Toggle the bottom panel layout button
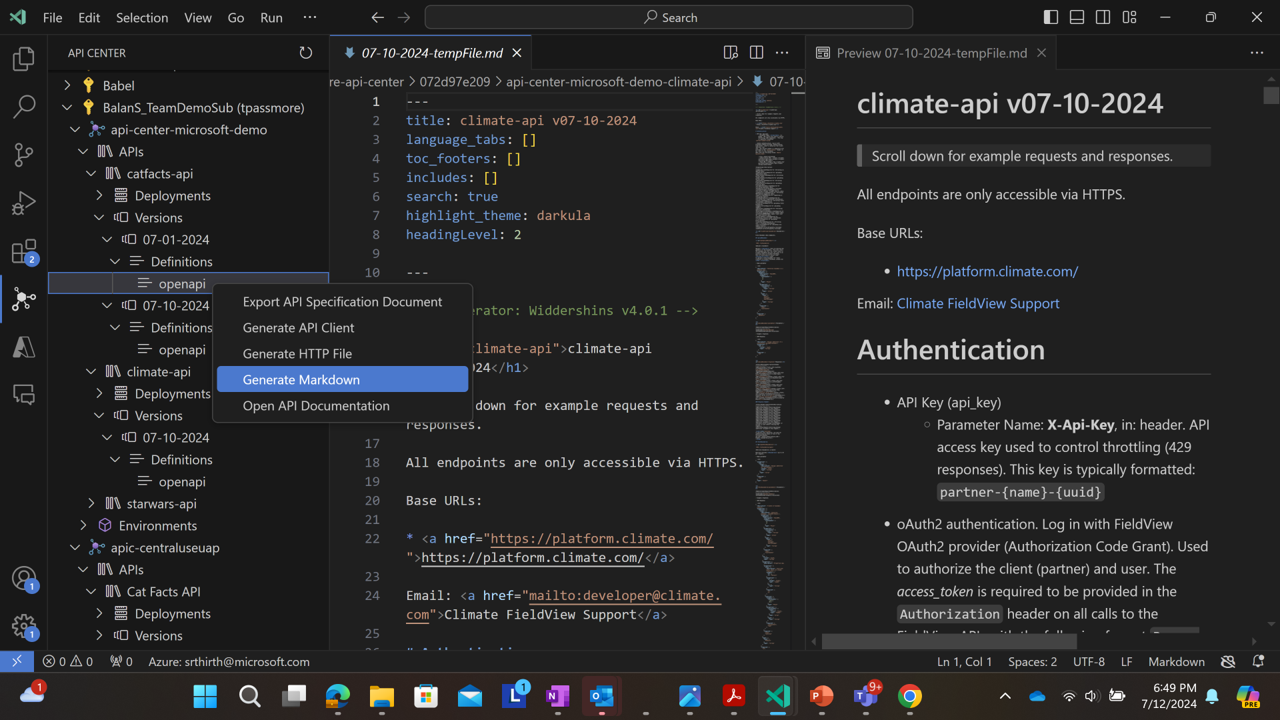 (1077, 18)
